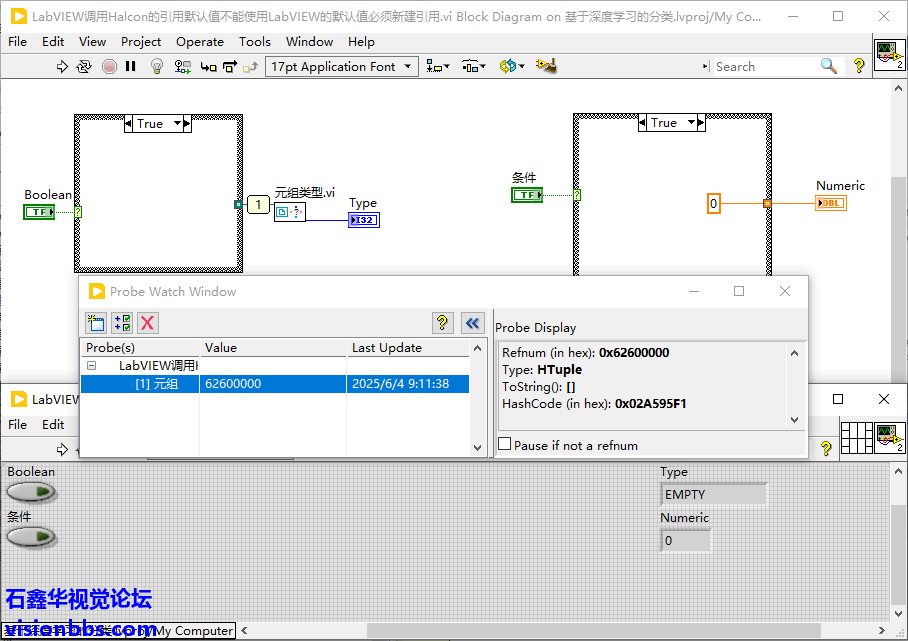
Task: Click in the Search field
Action: click(x=765, y=66)
